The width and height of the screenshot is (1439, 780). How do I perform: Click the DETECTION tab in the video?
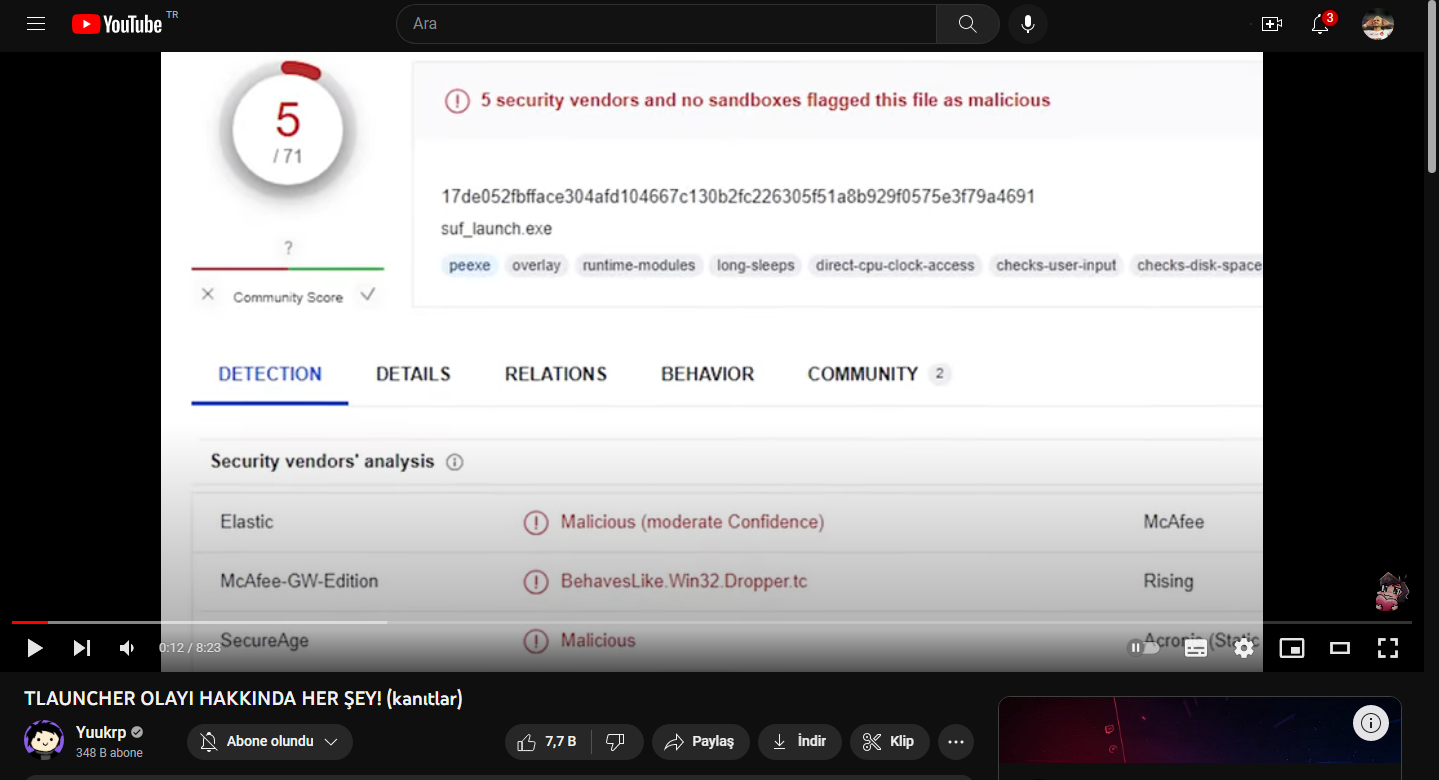pos(270,374)
